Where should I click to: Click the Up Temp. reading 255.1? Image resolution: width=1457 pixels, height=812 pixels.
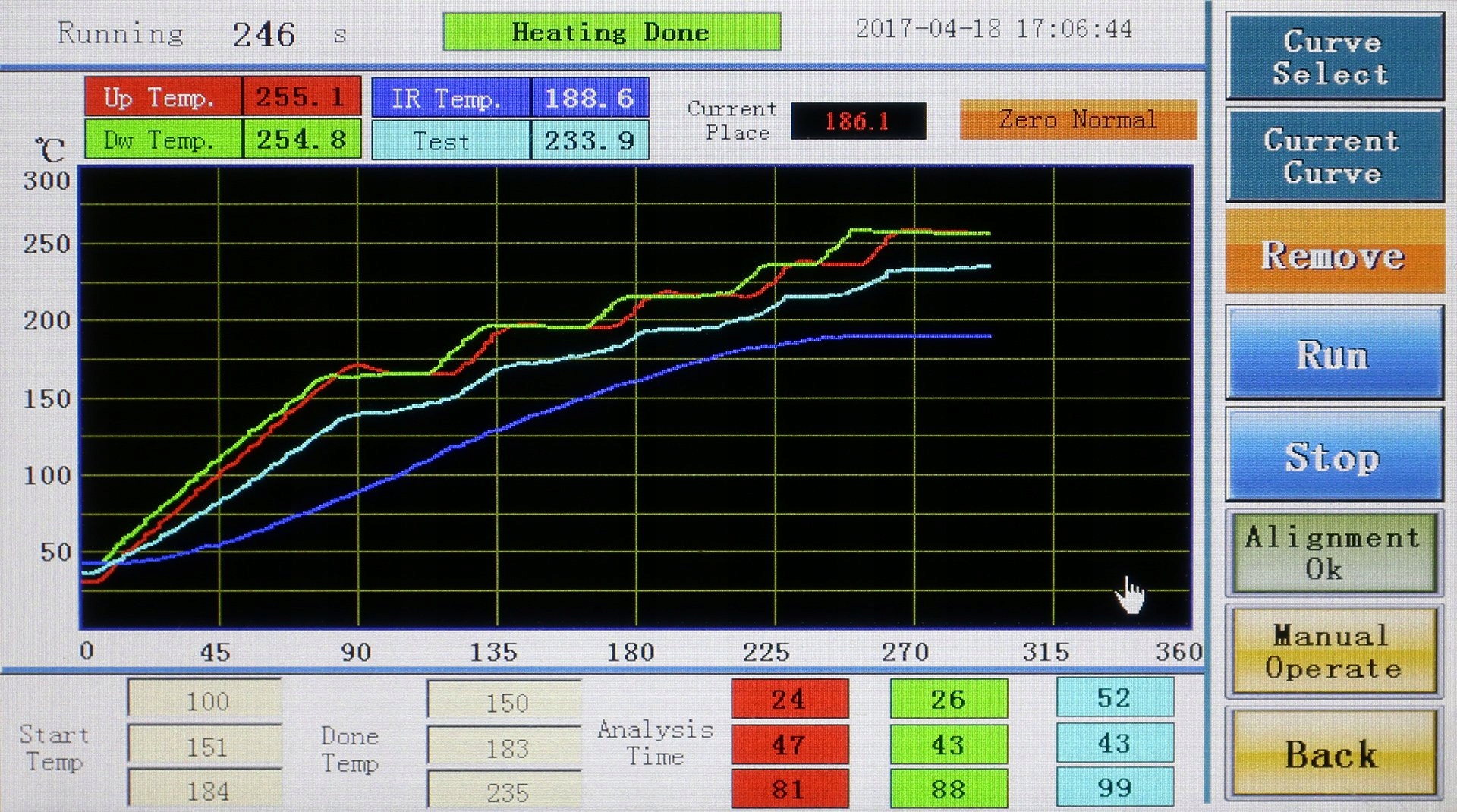pos(301,96)
